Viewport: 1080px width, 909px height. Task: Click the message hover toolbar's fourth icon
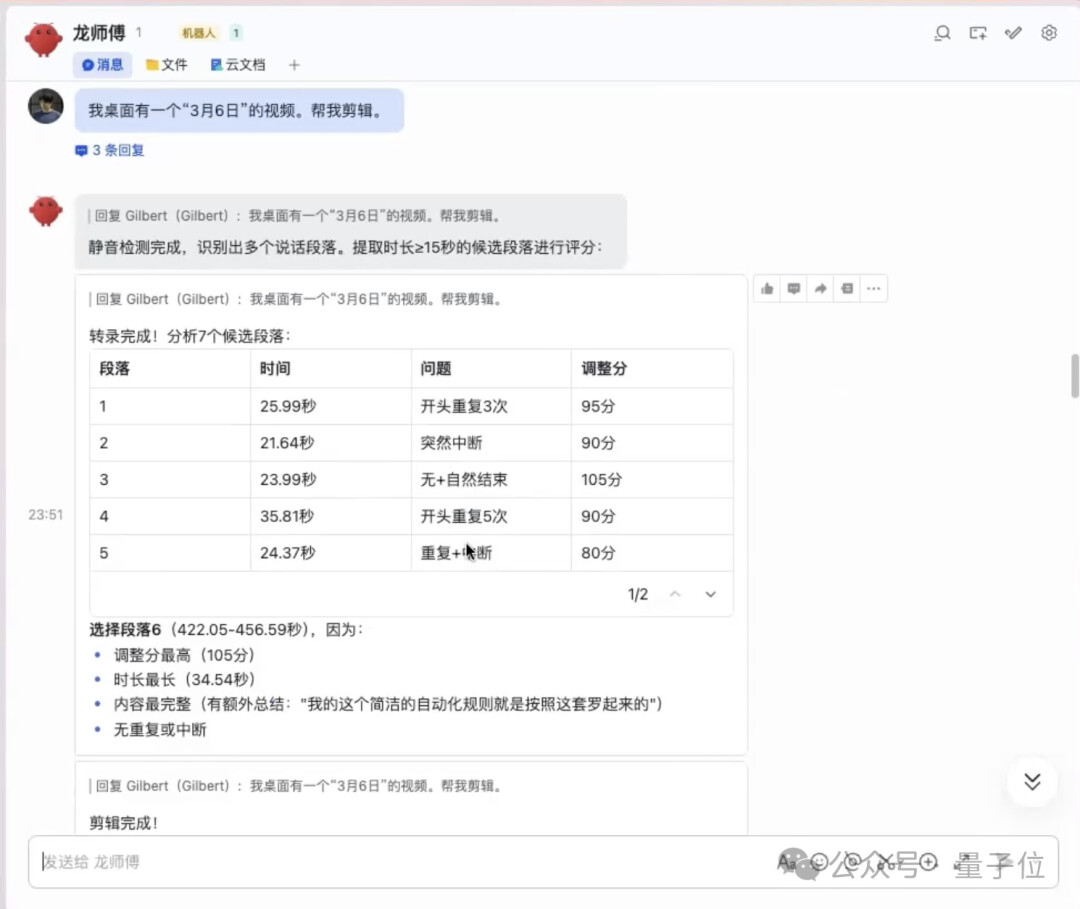tap(847, 289)
